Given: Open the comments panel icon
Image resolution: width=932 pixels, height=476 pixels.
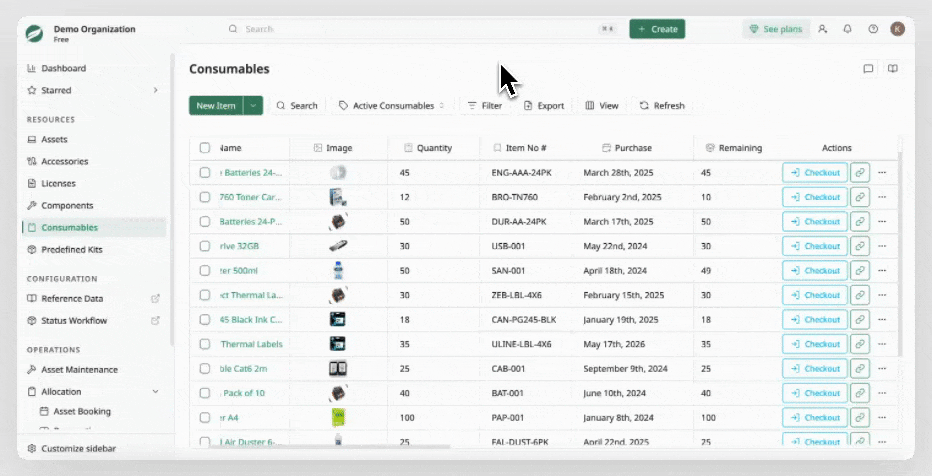Looking at the screenshot, I should point(868,69).
